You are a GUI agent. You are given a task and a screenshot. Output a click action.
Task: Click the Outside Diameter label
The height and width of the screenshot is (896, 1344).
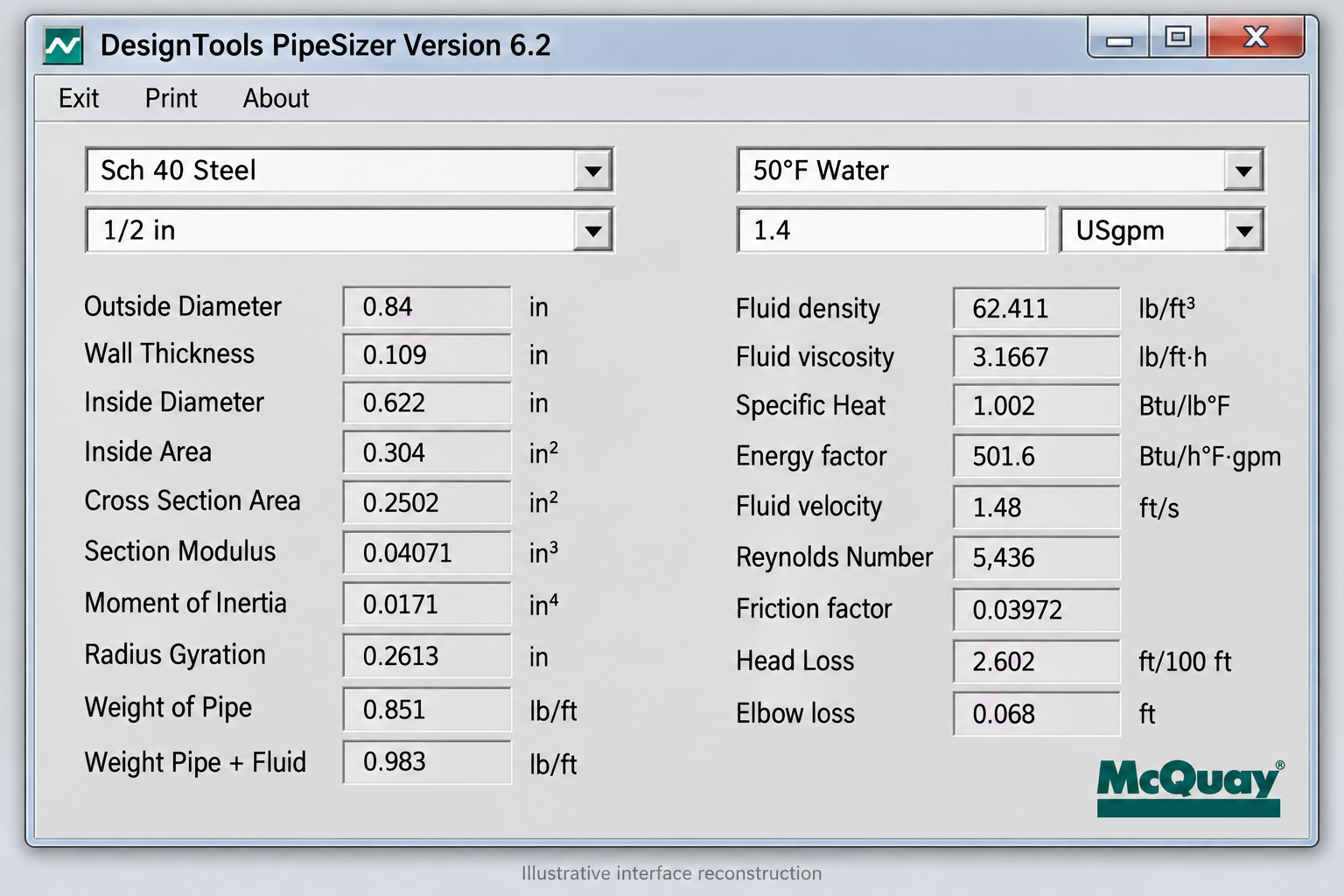click(x=183, y=306)
